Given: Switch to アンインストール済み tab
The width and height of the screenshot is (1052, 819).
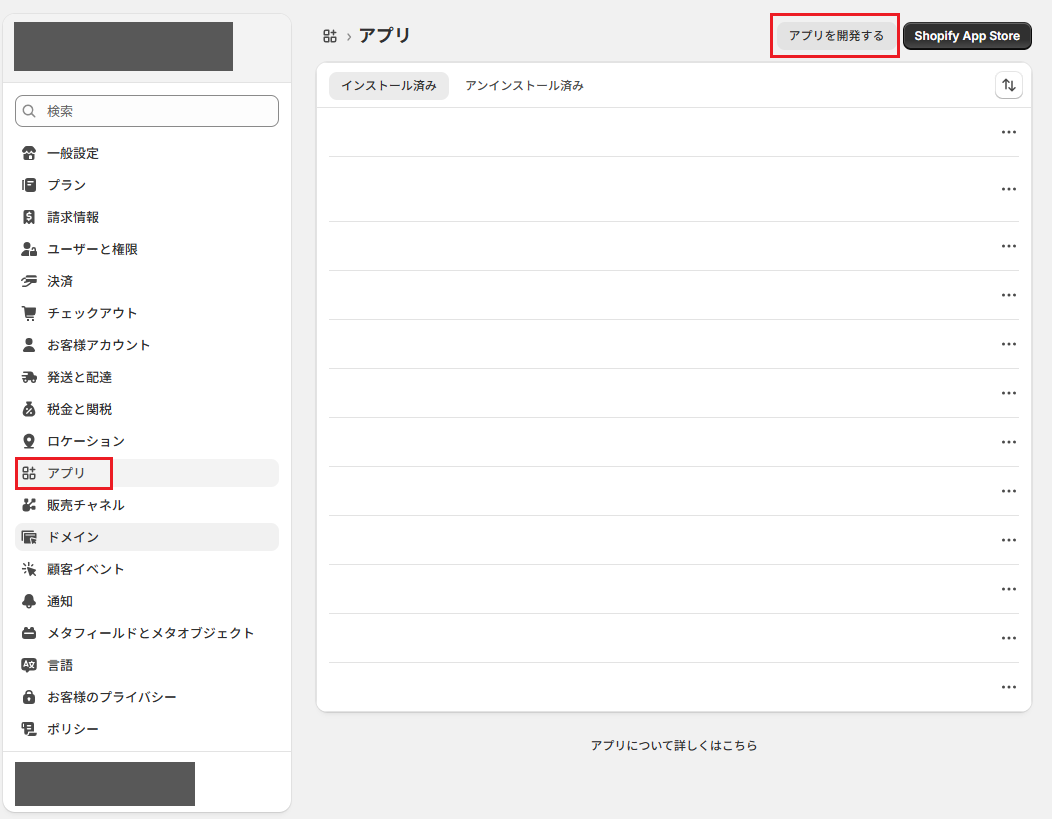Looking at the screenshot, I should coord(524,86).
